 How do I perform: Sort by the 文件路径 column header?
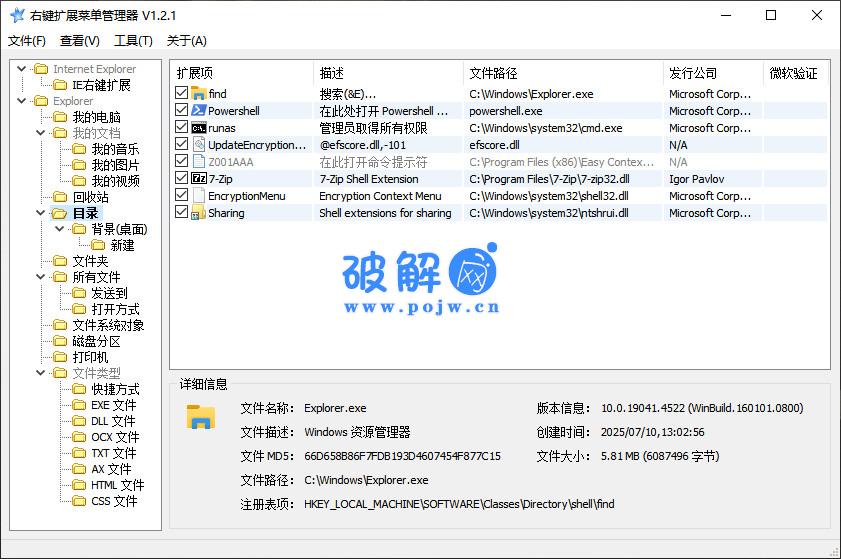(563, 73)
